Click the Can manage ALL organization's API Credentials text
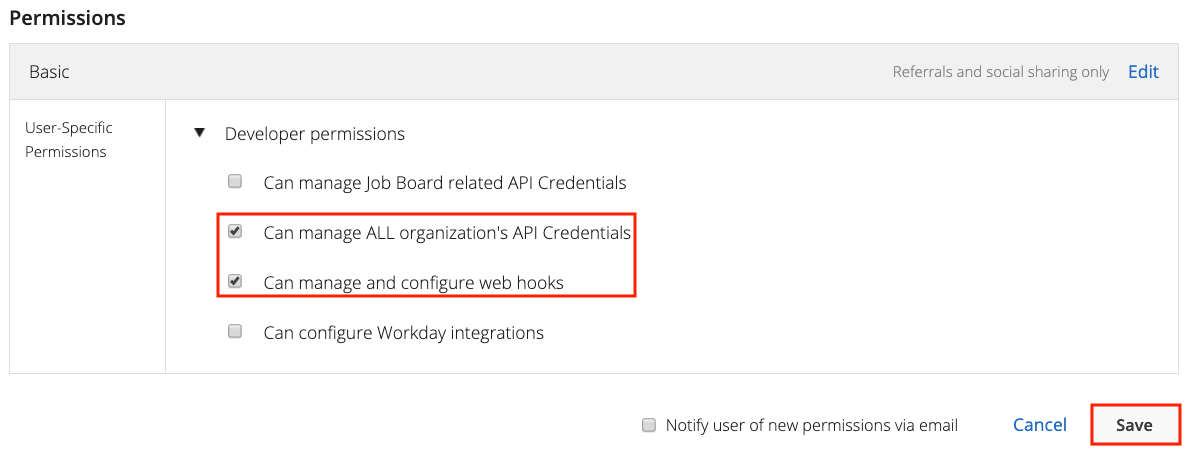The image size is (1188, 453). (x=447, y=233)
